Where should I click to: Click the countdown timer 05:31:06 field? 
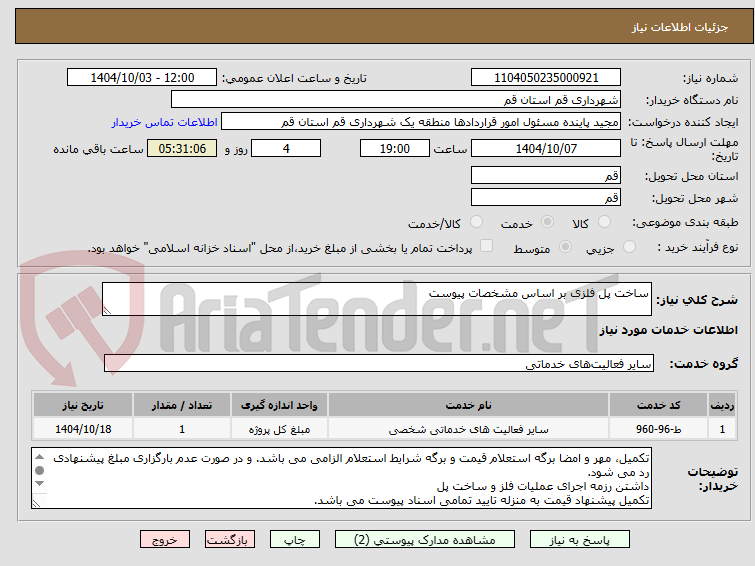(182, 148)
